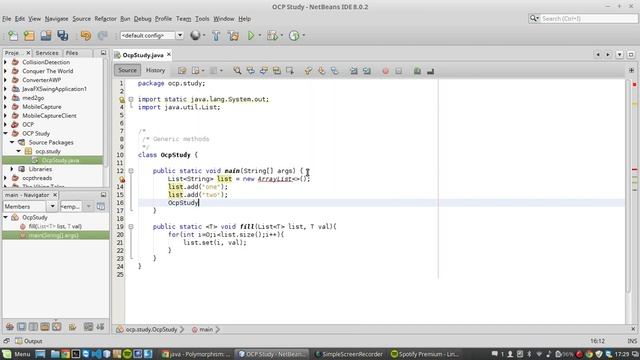Expand the Conquer The World project node
Viewport: 640px width, 360px height.
5,71
